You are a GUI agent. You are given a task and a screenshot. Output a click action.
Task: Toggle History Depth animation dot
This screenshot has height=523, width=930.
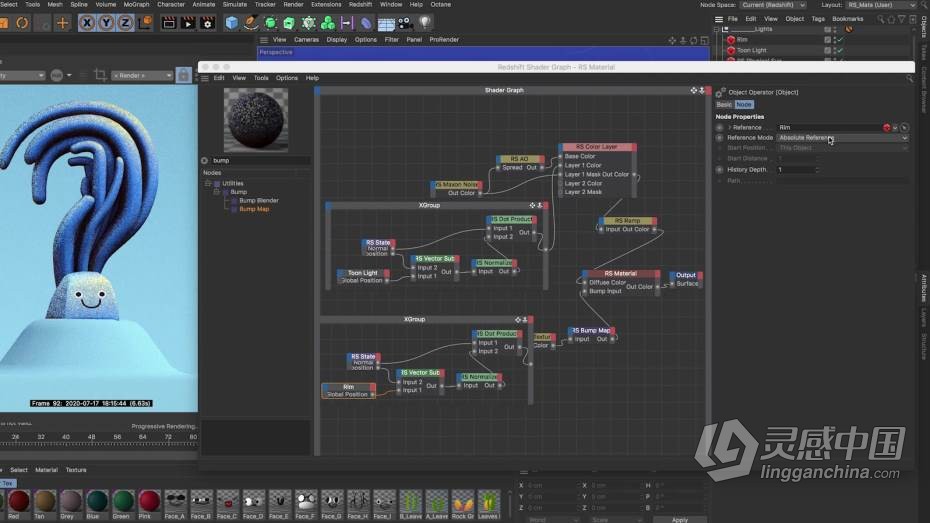pos(719,170)
